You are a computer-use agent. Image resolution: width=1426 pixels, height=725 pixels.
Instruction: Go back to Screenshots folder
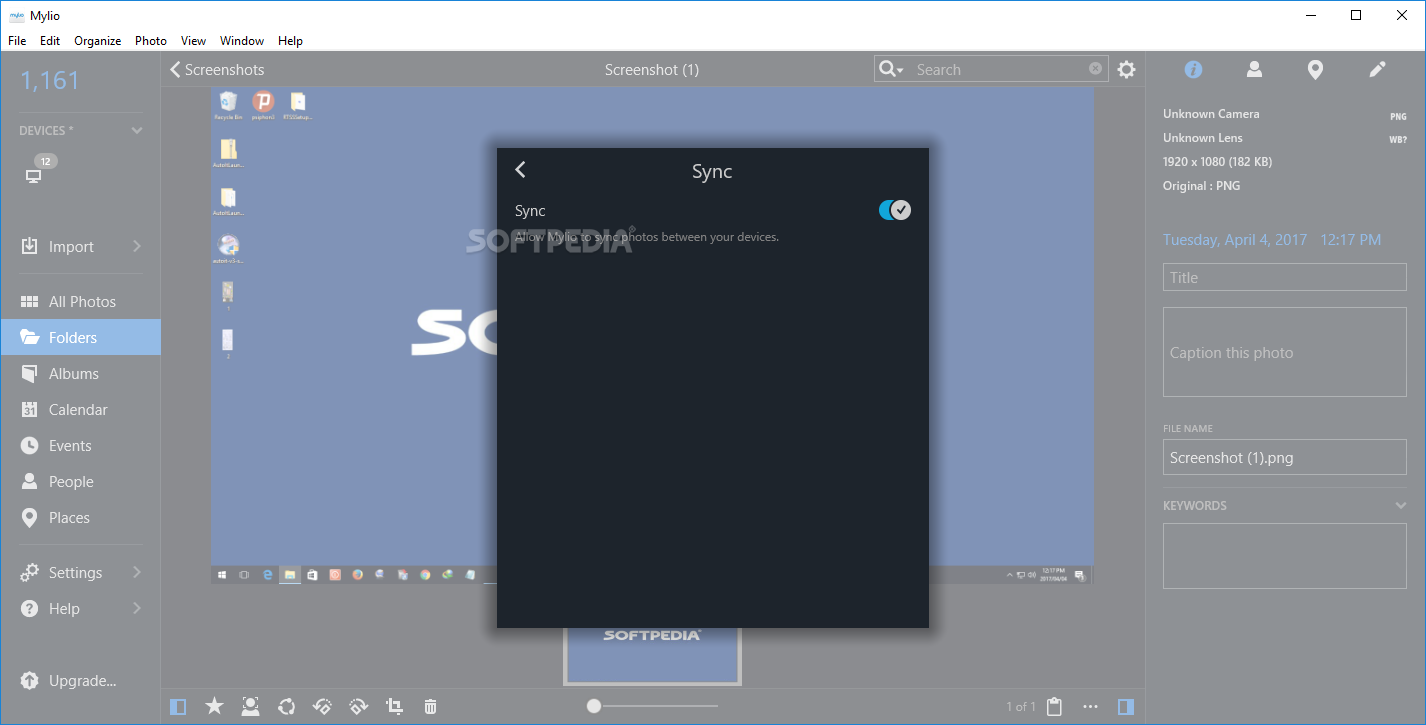217,69
